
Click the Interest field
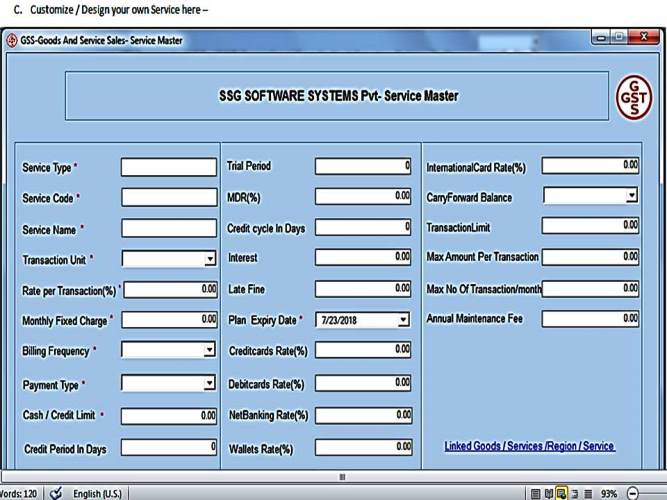tap(363, 257)
